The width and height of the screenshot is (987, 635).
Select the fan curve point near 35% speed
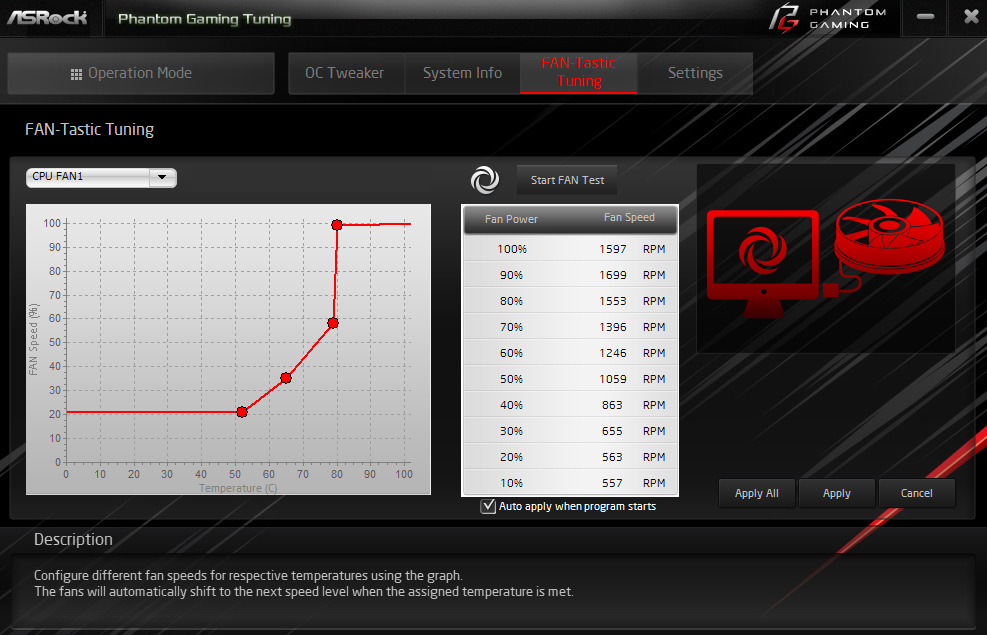coord(286,378)
